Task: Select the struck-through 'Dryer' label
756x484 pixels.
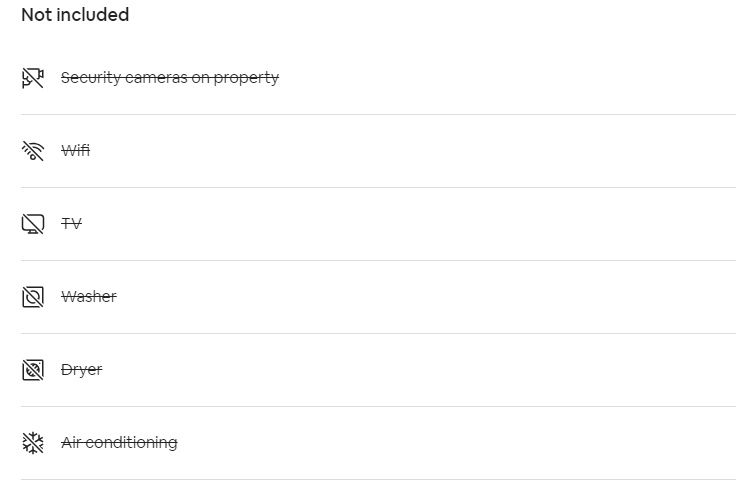Action: (x=81, y=370)
